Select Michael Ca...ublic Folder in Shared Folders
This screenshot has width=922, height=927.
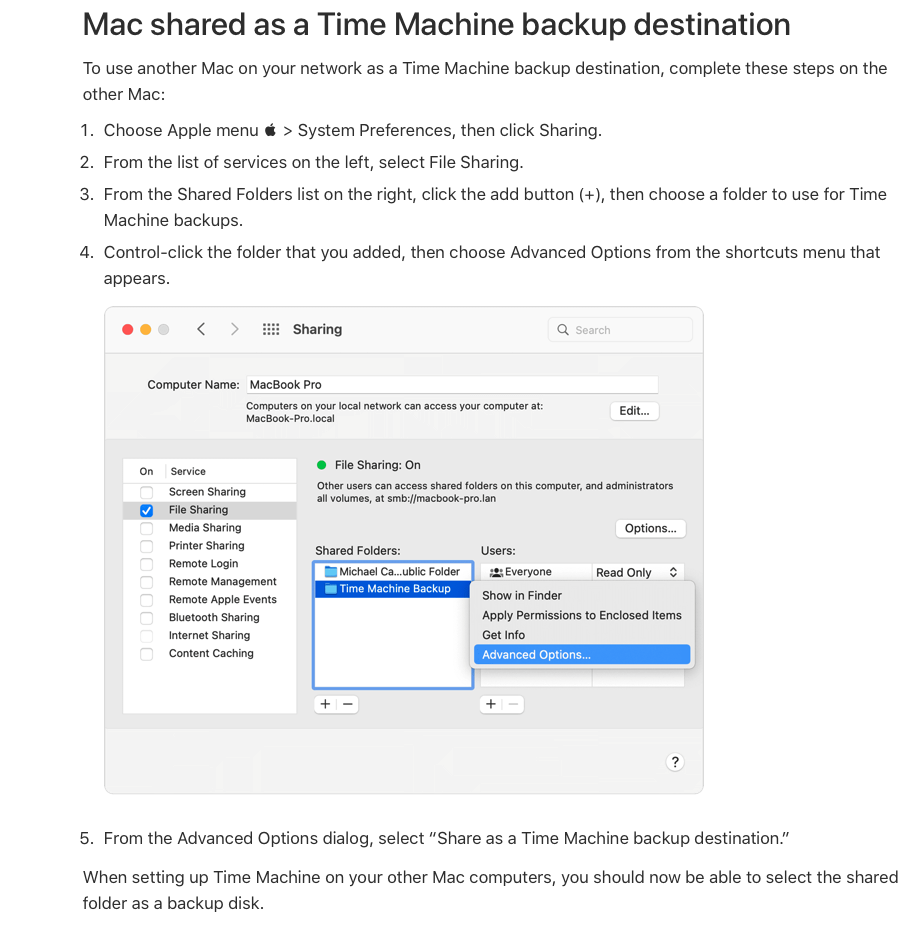pyautogui.click(x=394, y=572)
